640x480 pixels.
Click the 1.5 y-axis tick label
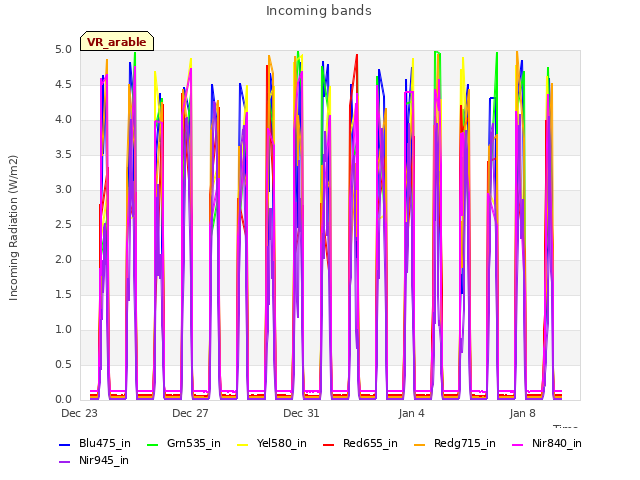click(x=64, y=295)
